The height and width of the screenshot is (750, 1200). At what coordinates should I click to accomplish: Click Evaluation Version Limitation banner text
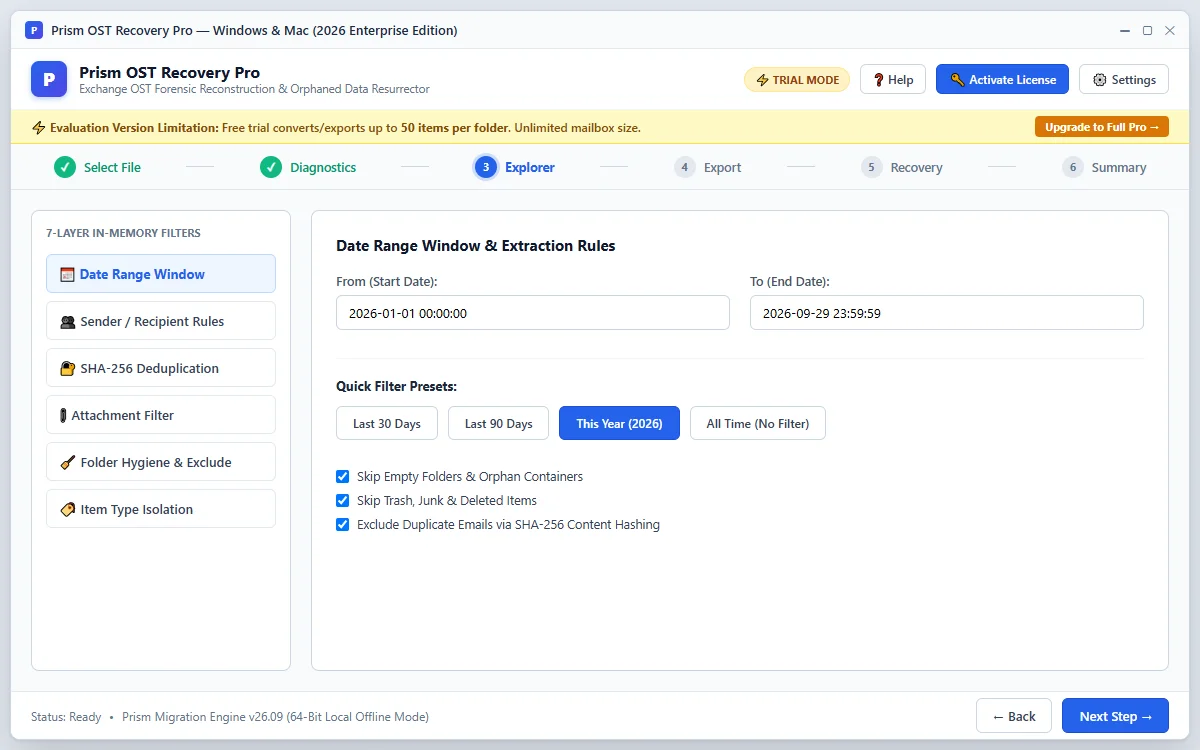pos(134,128)
